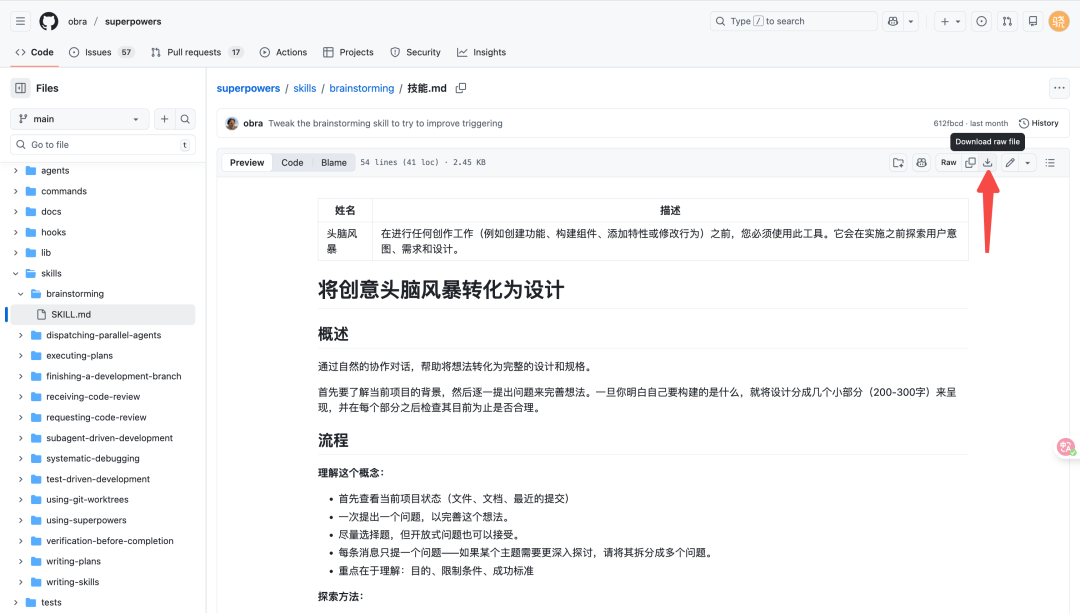This screenshot has height=613, width=1080.
Task: Click the pencil edit file icon
Action: click(1010, 163)
